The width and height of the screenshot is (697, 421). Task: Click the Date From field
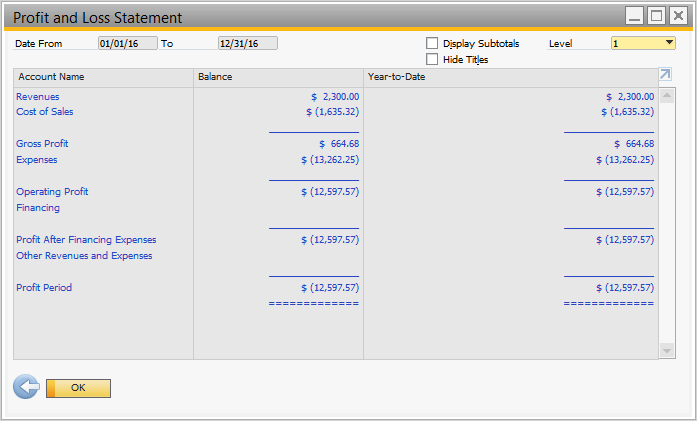point(127,43)
